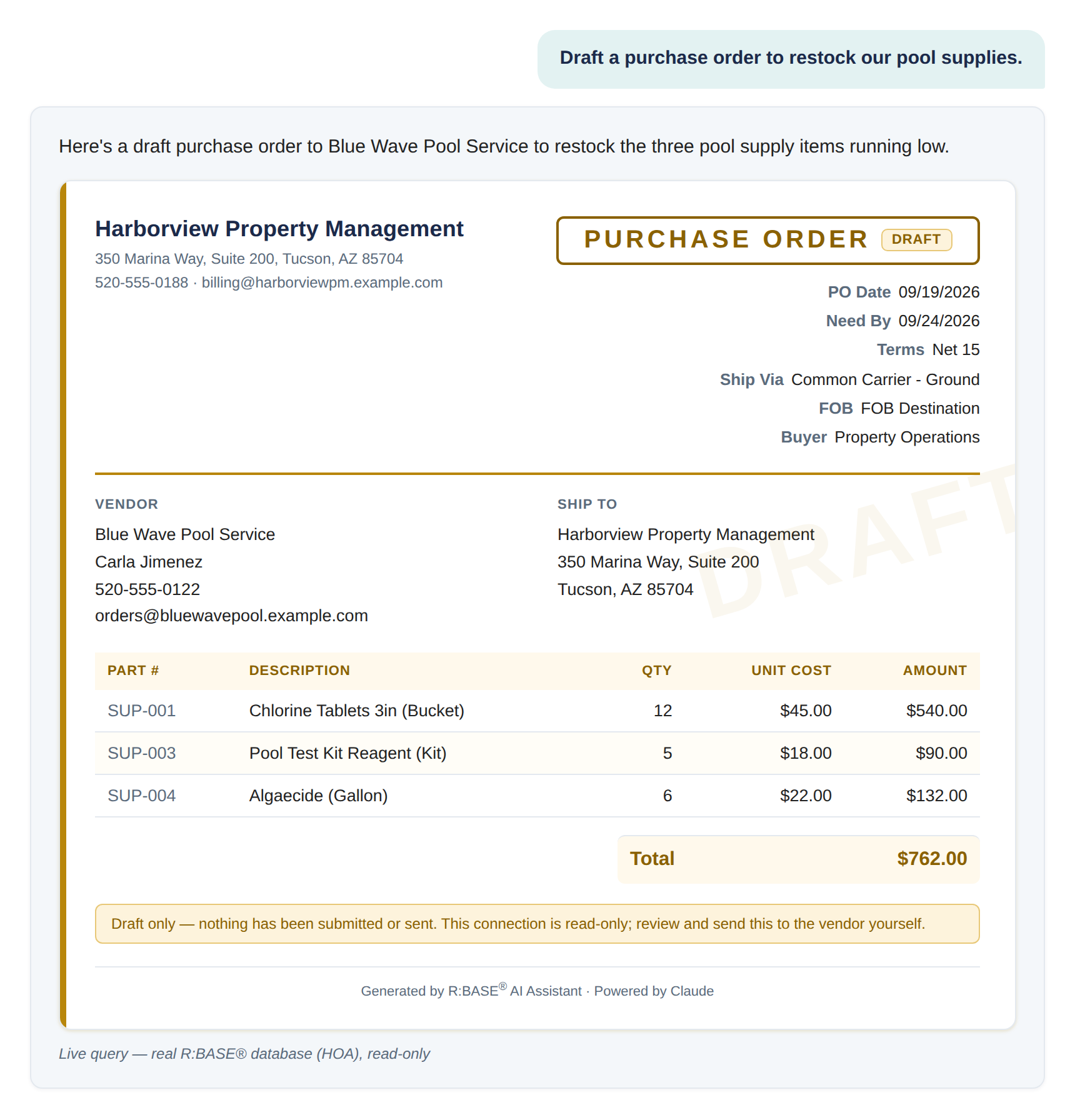The width and height of the screenshot is (1075, 1120).
Task: Click amount $540.00
Action: (936, 711)
